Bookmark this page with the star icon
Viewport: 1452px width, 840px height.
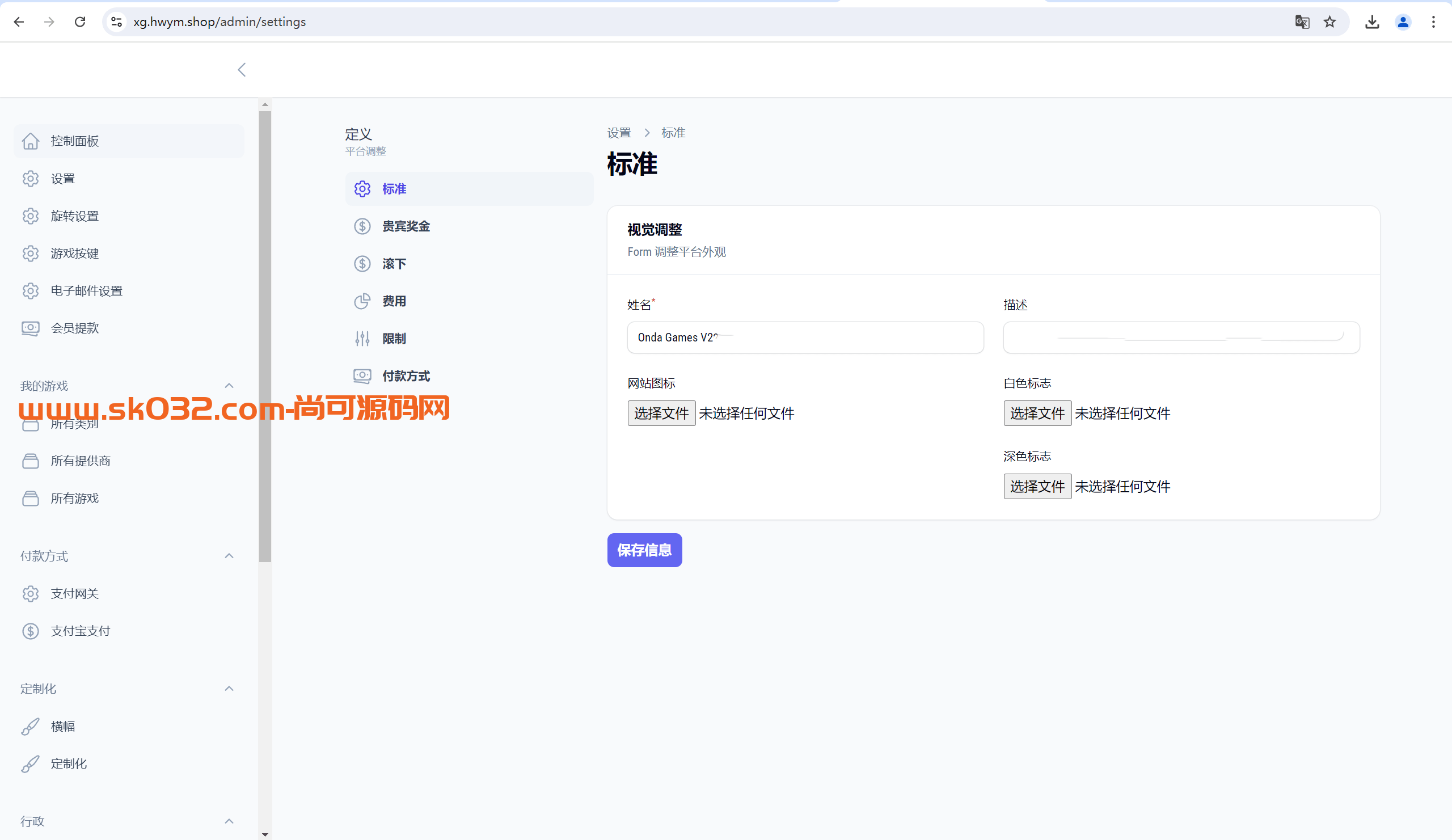[1330, 22]
